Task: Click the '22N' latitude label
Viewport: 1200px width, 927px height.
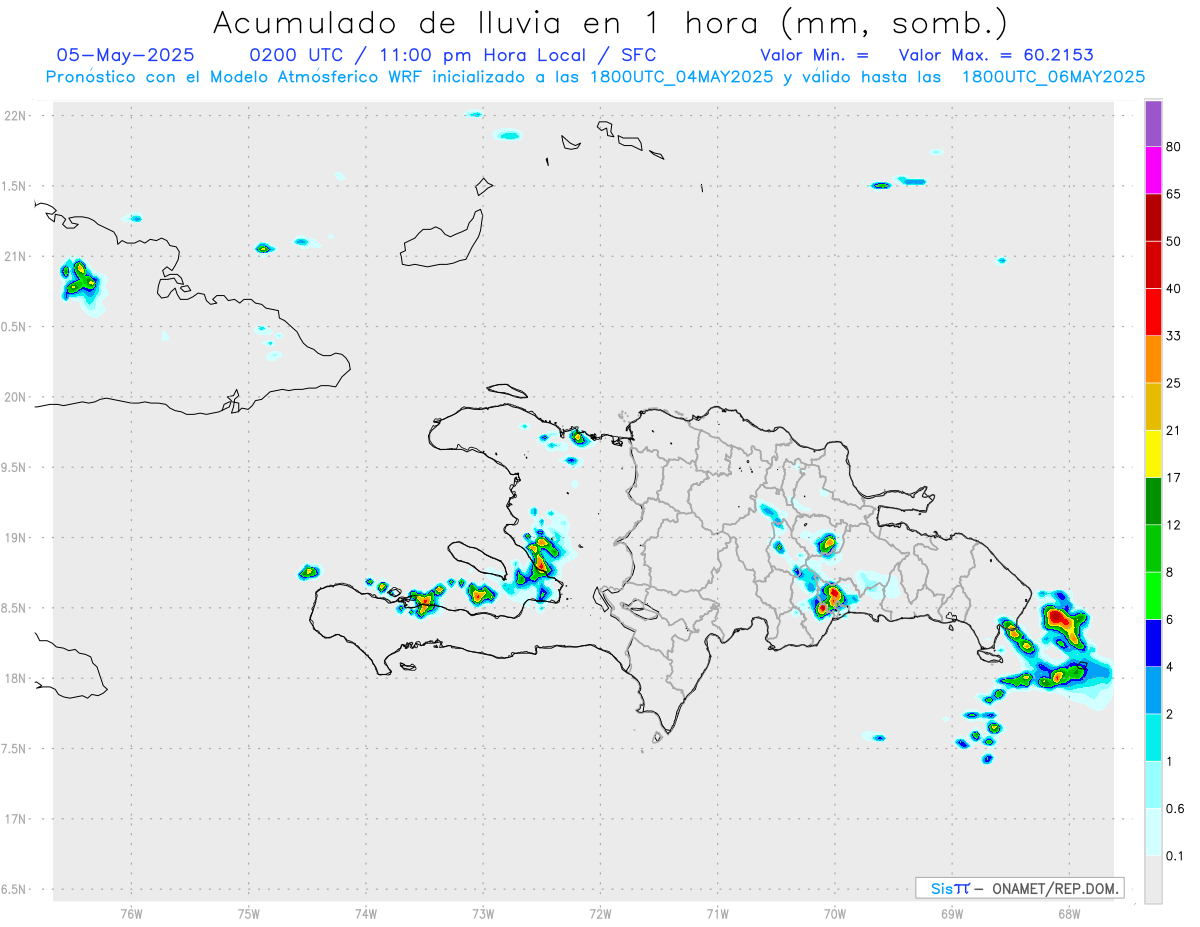Action: (17, 116)
